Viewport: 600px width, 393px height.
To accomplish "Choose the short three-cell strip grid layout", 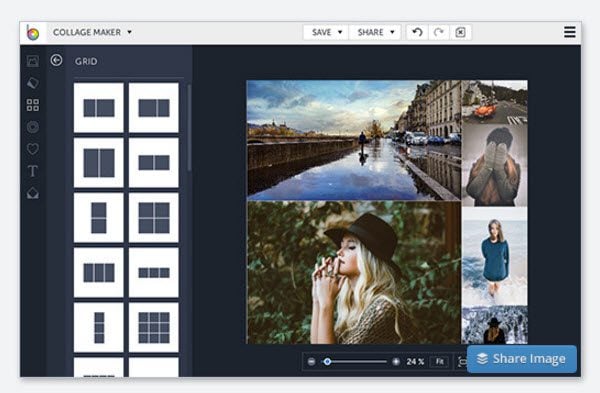I will click(x=154, y=272).
